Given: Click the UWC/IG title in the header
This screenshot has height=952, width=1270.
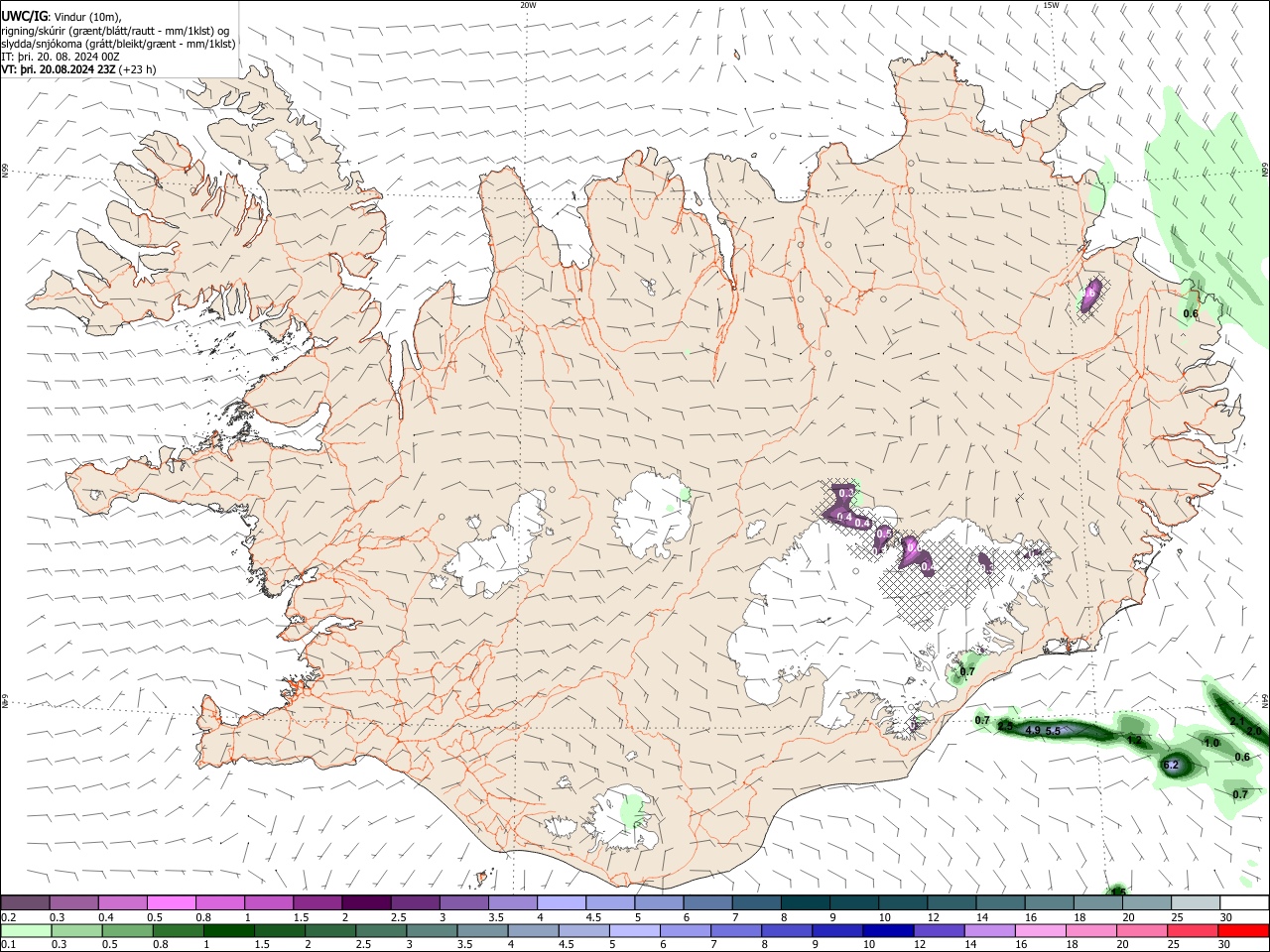Looking at the screenshot, I should point(24,15).
